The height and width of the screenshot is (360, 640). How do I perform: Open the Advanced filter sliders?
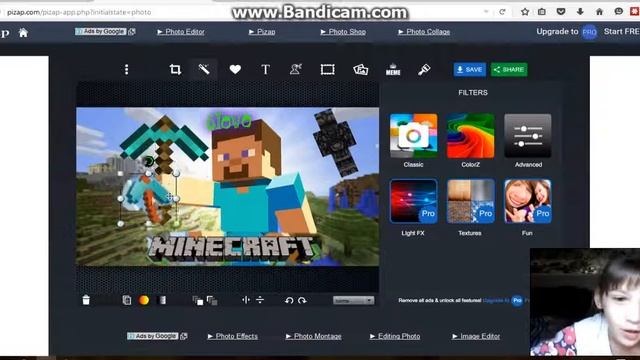click(x=528, y=136)
